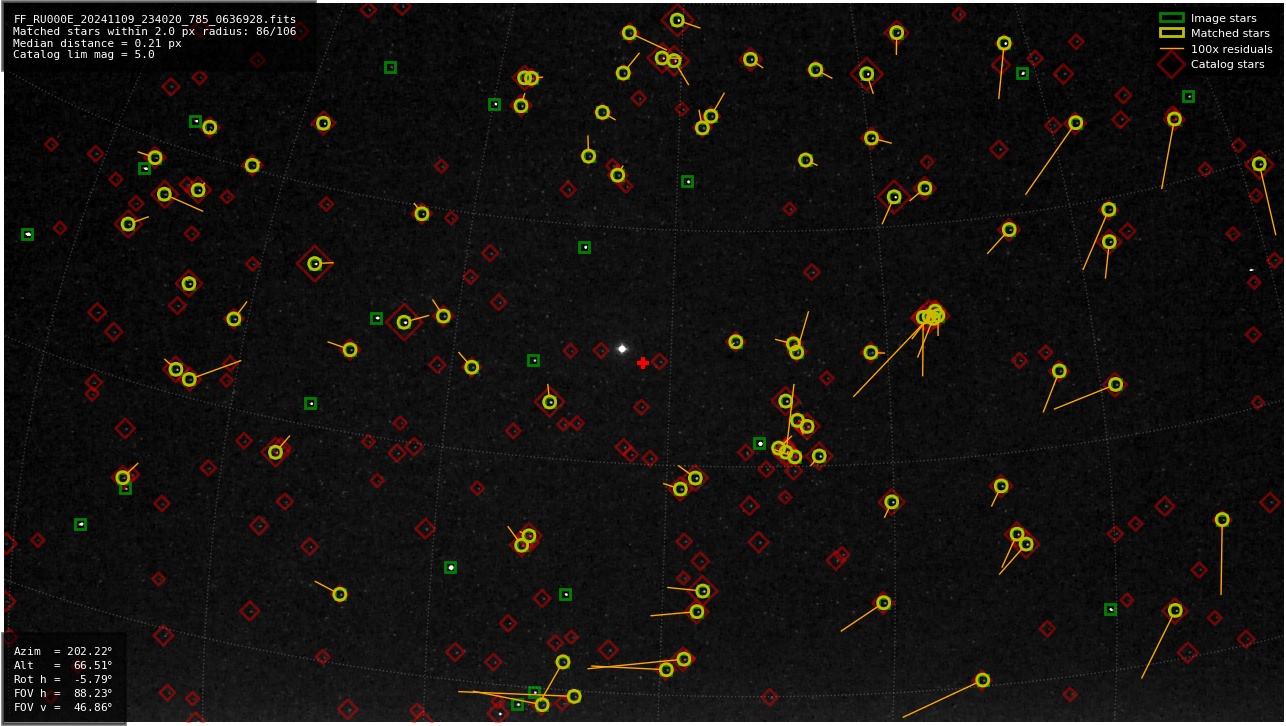Click the yellow Matched stars legend icon

coord(1171,33)
